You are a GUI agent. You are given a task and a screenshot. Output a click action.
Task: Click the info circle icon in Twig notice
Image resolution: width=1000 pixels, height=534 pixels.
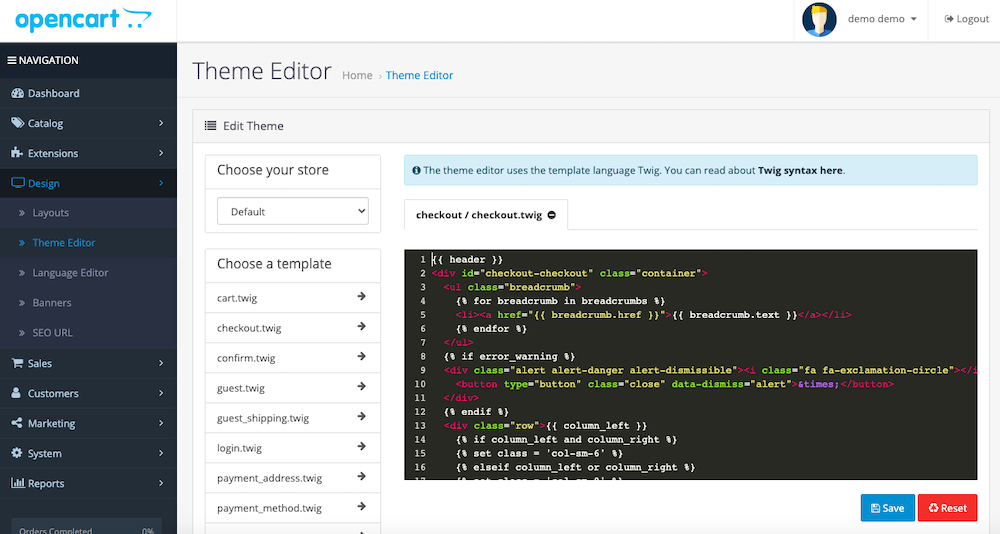click(x=416, y=170)
